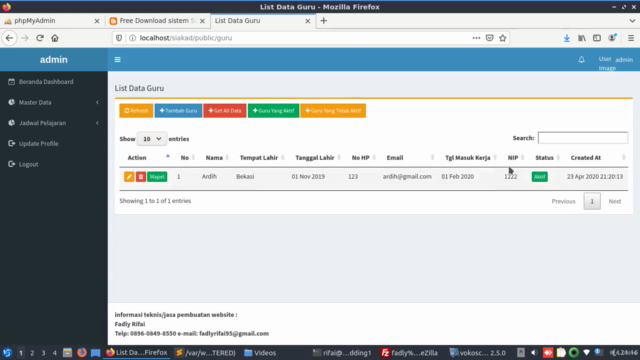The image size is (640, 360).
Task: Go to Previous page of table
Action: point(563,201)
